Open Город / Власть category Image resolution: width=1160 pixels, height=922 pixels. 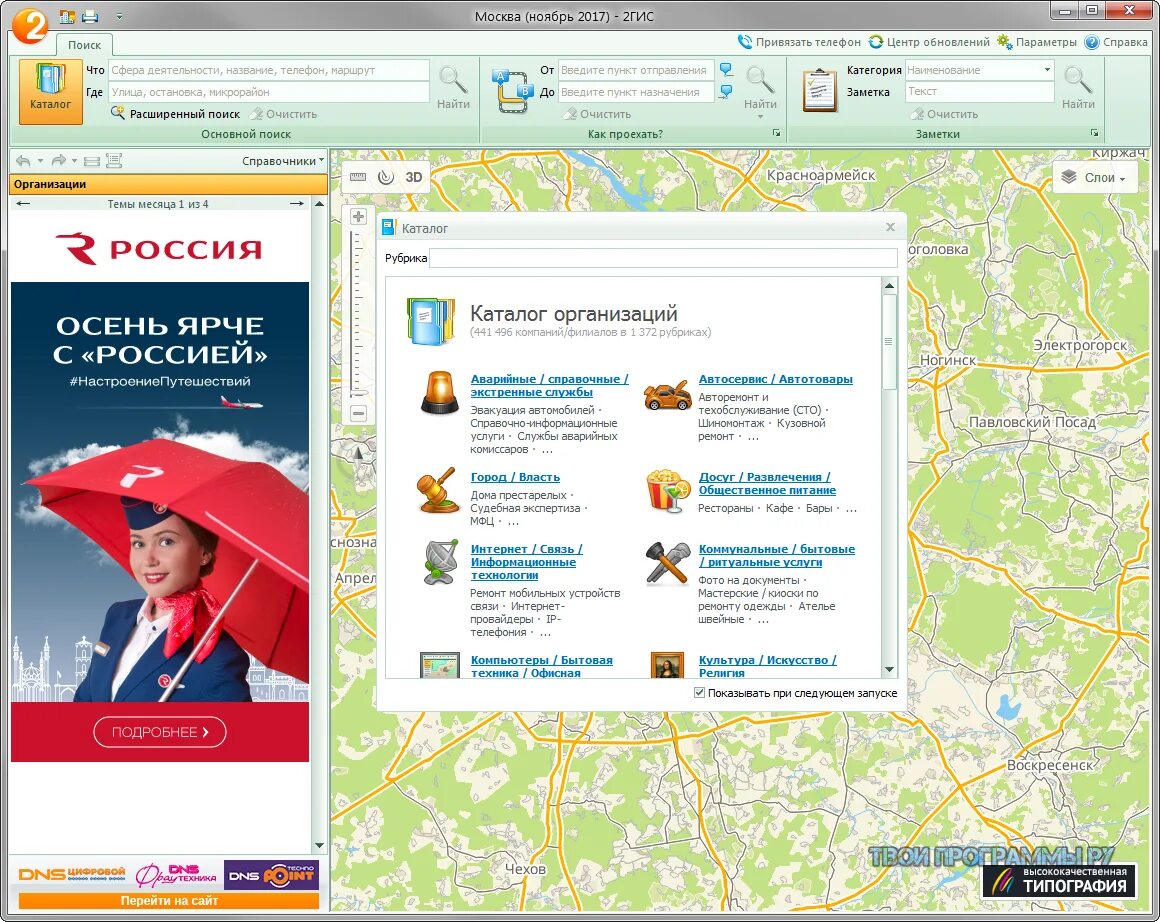tap(515, 477)
